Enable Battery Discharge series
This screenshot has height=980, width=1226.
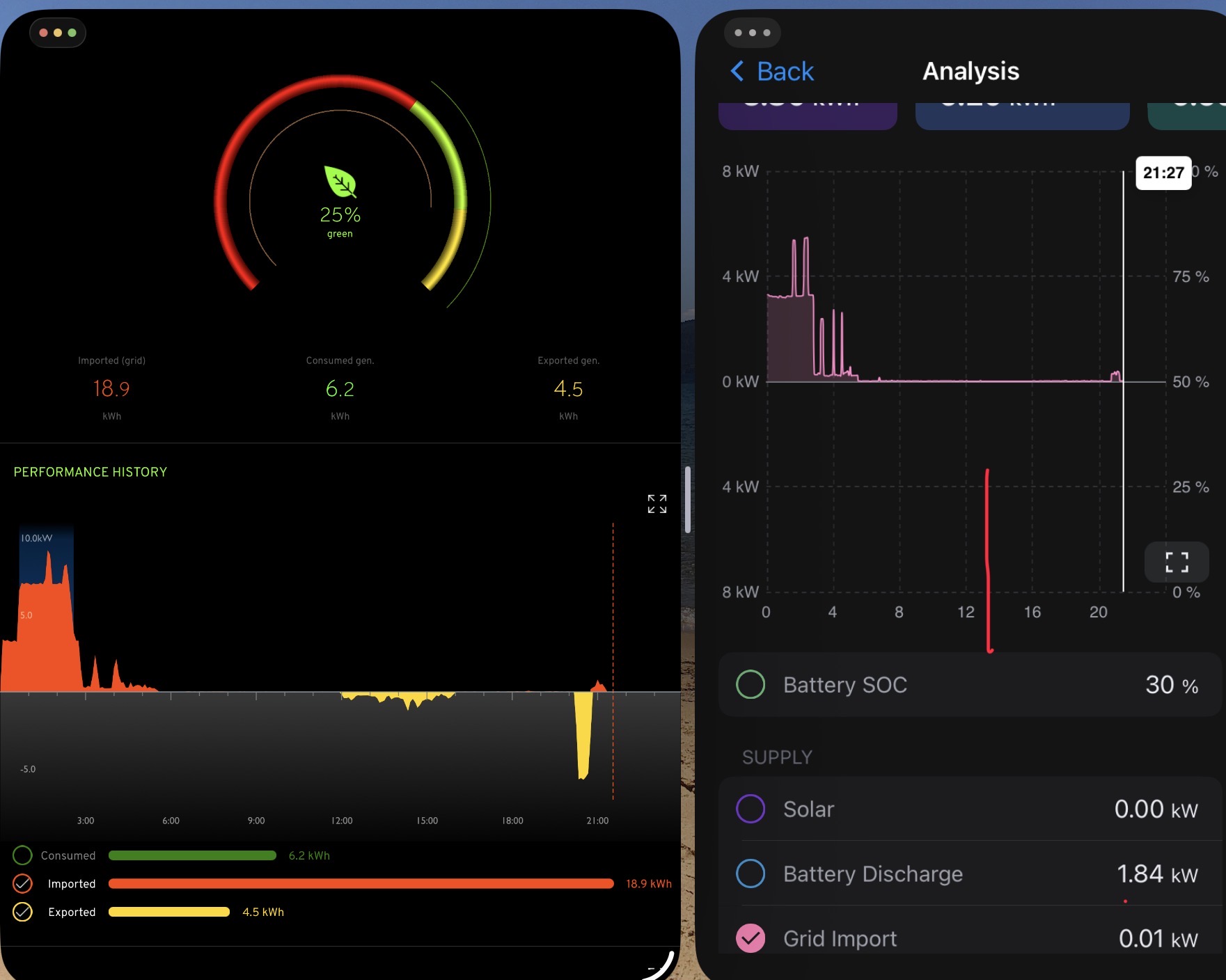(x=750, y=874)
